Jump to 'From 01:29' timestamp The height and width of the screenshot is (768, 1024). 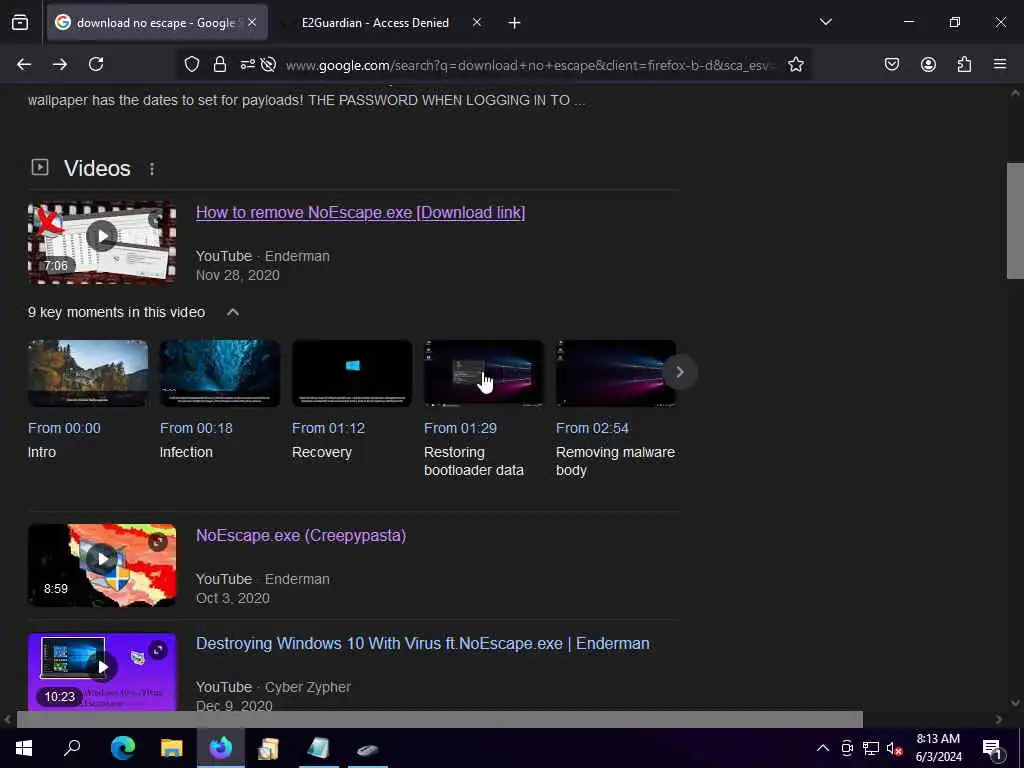460,428
